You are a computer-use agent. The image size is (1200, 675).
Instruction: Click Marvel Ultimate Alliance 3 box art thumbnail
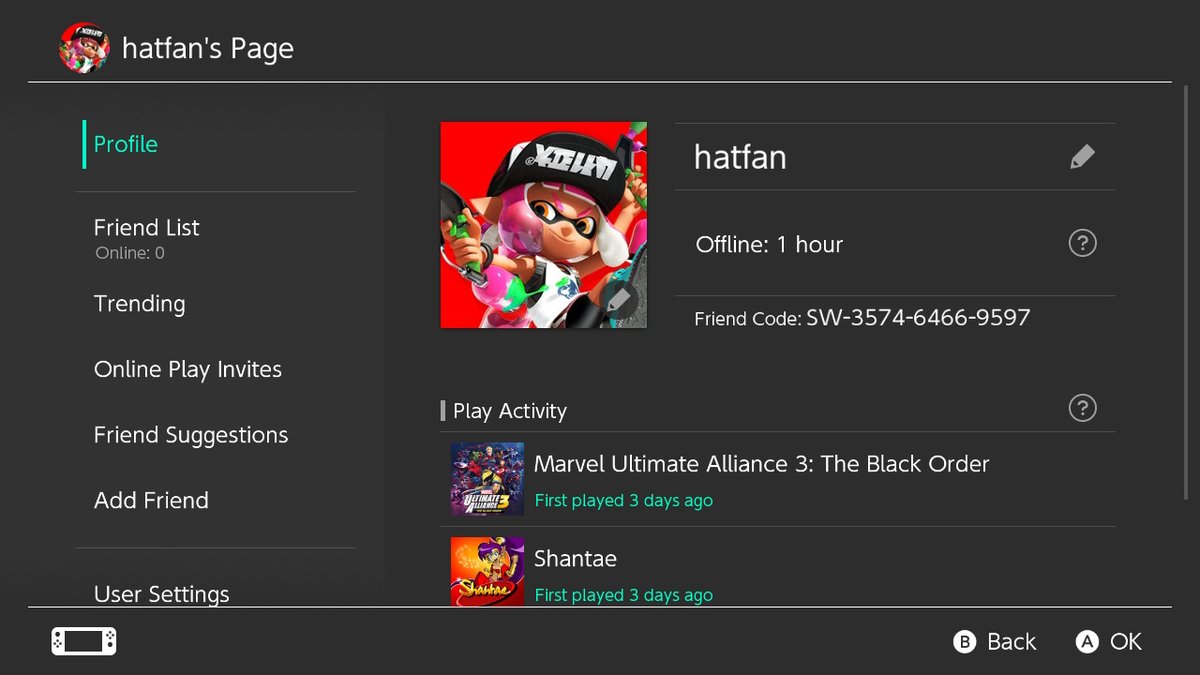tap(487, 480)
